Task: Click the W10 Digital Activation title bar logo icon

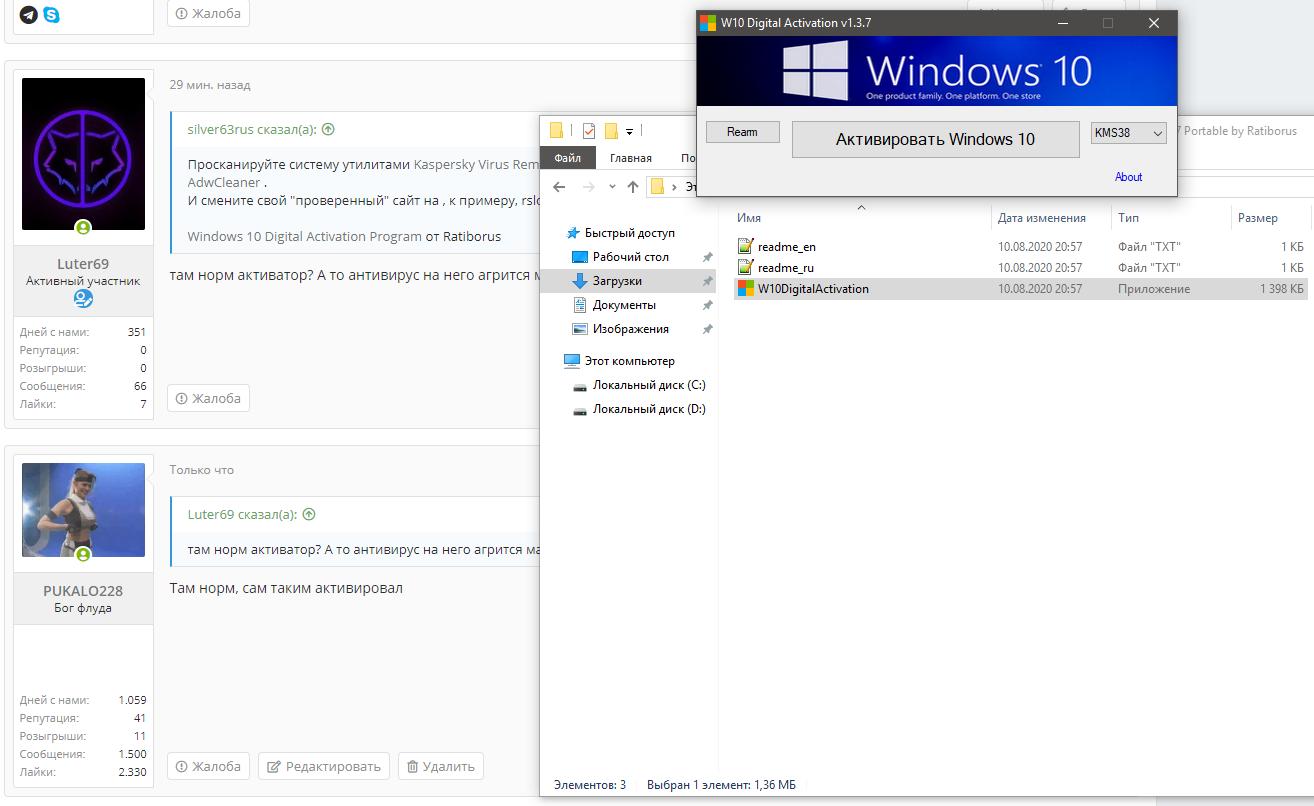Action: [x=708, y=23]
